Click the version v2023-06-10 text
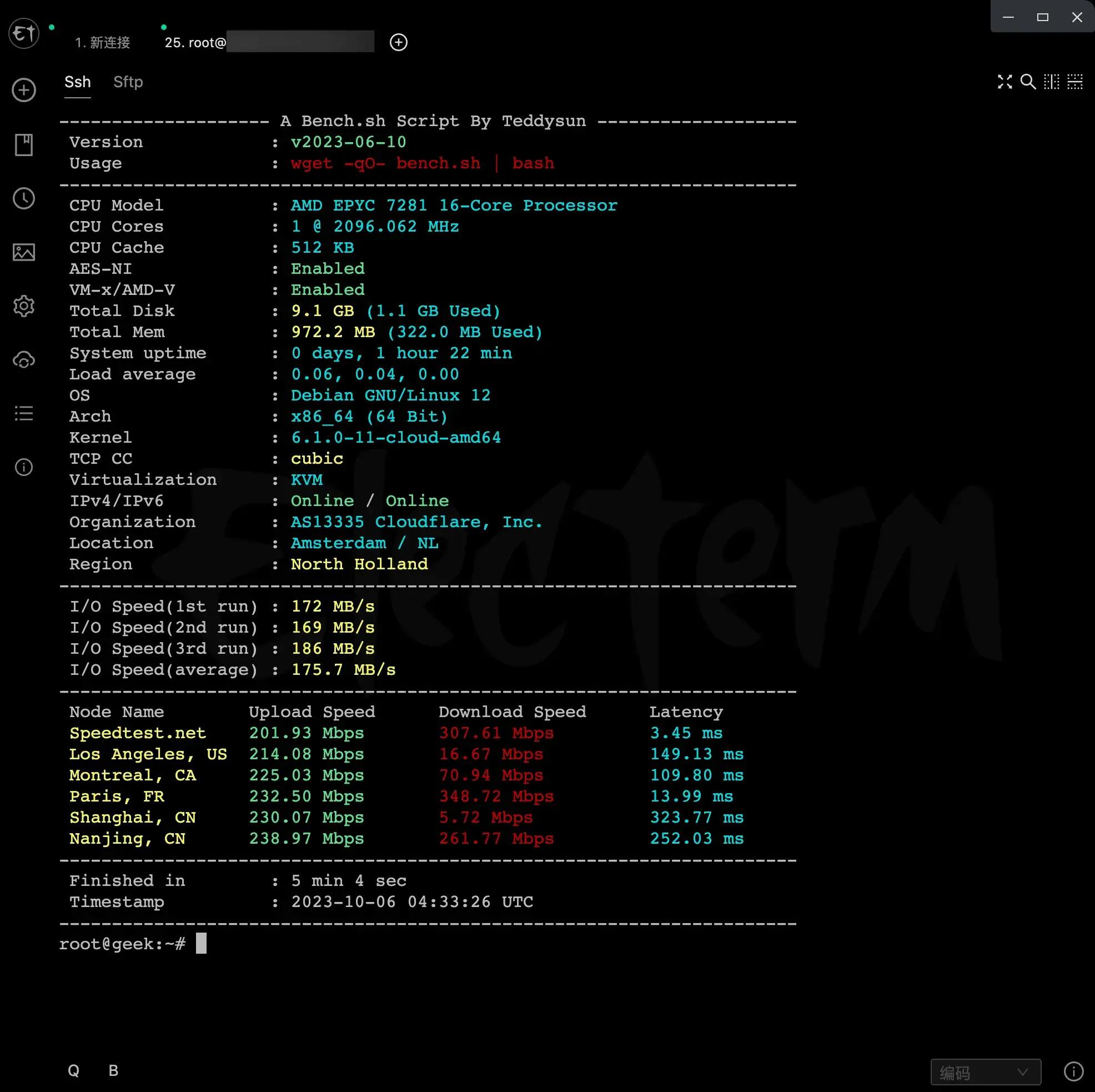The height and width of the screenshot is (1092, 1095). (349, 142)
